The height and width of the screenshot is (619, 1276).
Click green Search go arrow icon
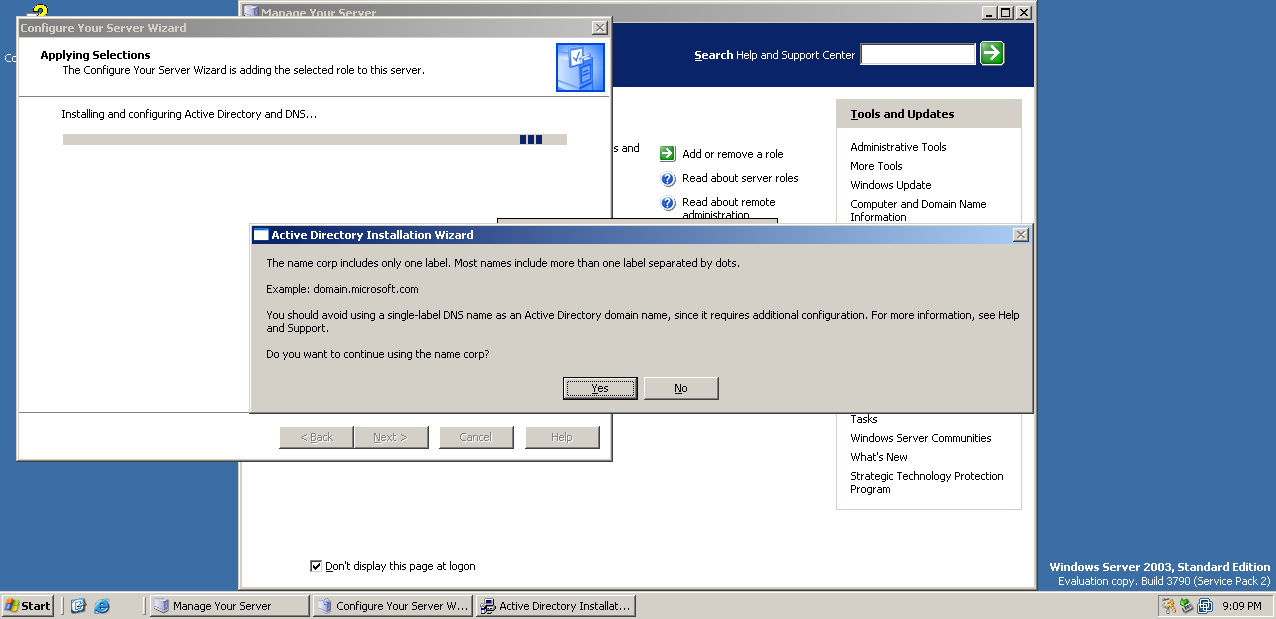tap(992, 54)
